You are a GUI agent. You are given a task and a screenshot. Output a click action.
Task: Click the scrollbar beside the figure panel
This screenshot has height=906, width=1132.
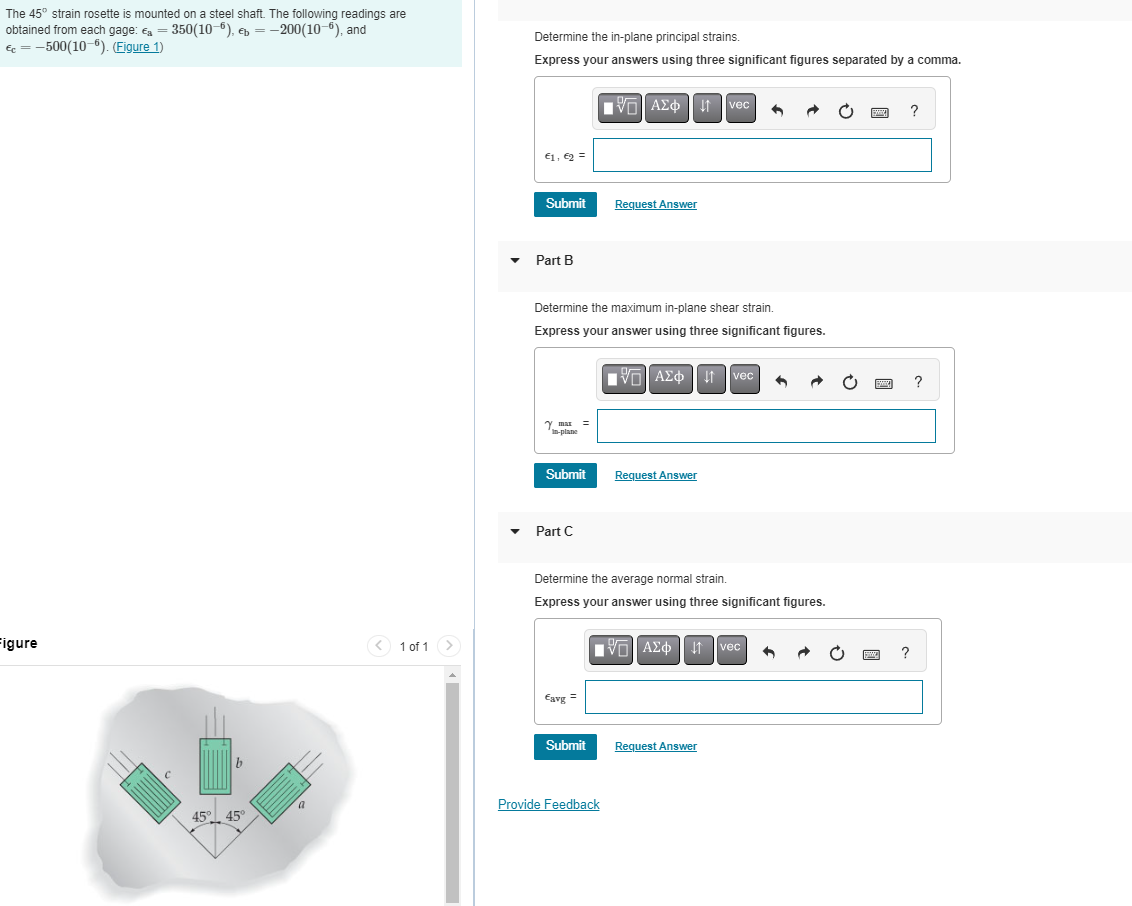[x=452, y=790]
